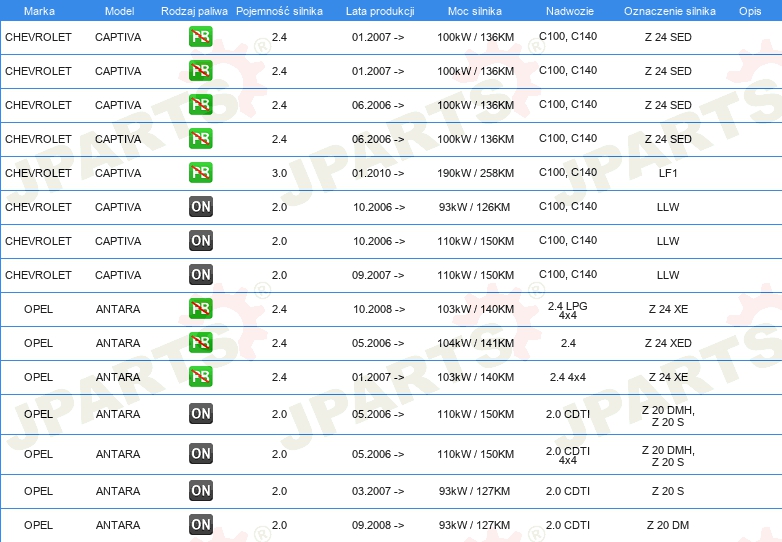Viewport: 782px width, 542px height.
Task: Click the petrol icon in the Captiva 3.0 row
Action: point(201,173)
